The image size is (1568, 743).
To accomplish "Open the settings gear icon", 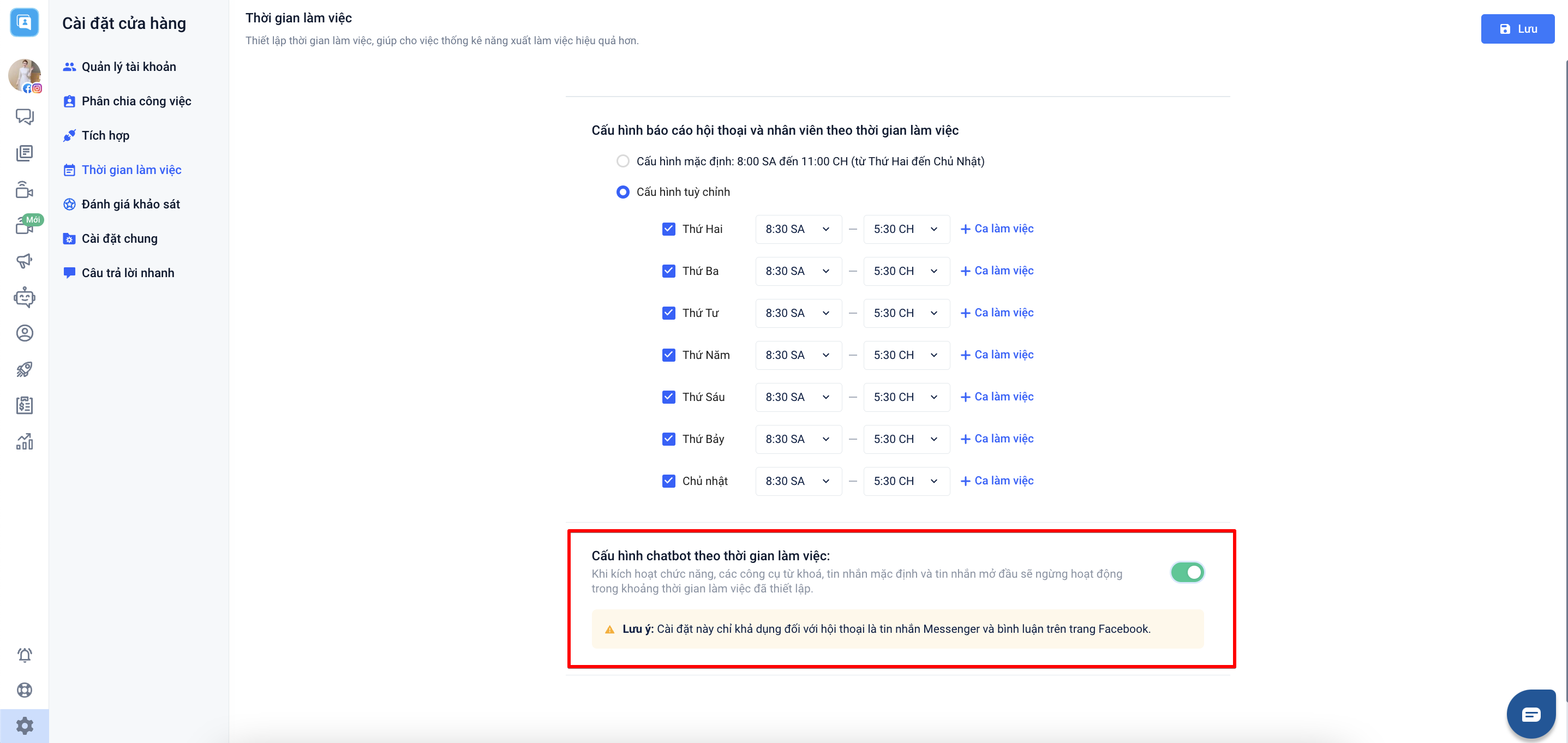I will point(25,726).
